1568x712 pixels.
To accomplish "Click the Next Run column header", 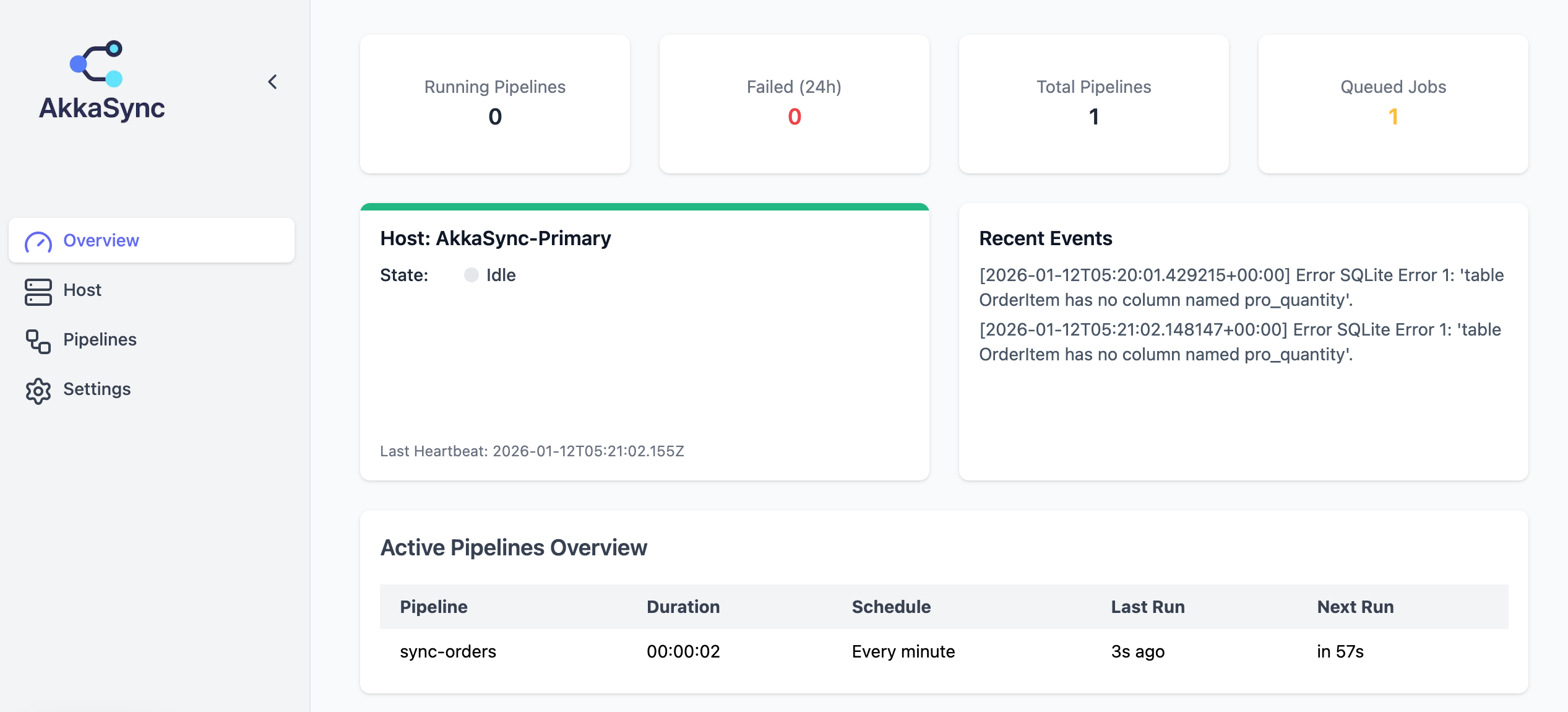I will 1355,607.
